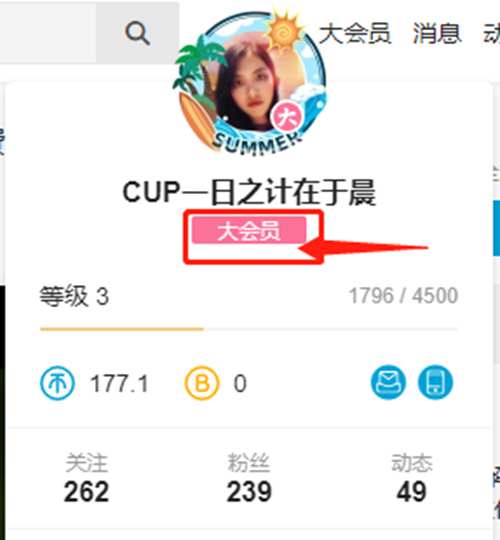Click the 1796 / 4500 experience text
Screen dimensions: 500x540
click(404, 295)
